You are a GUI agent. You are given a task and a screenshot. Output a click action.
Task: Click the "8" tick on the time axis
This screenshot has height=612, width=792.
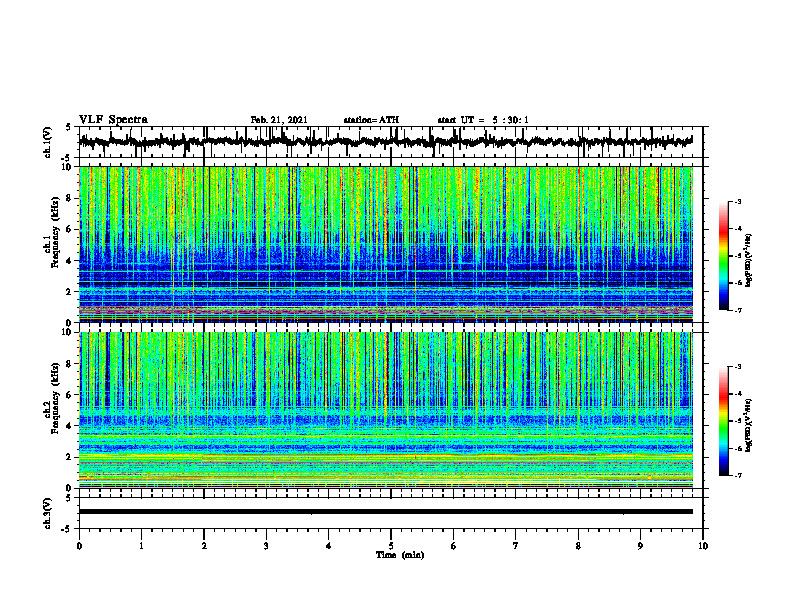(578, 546)
